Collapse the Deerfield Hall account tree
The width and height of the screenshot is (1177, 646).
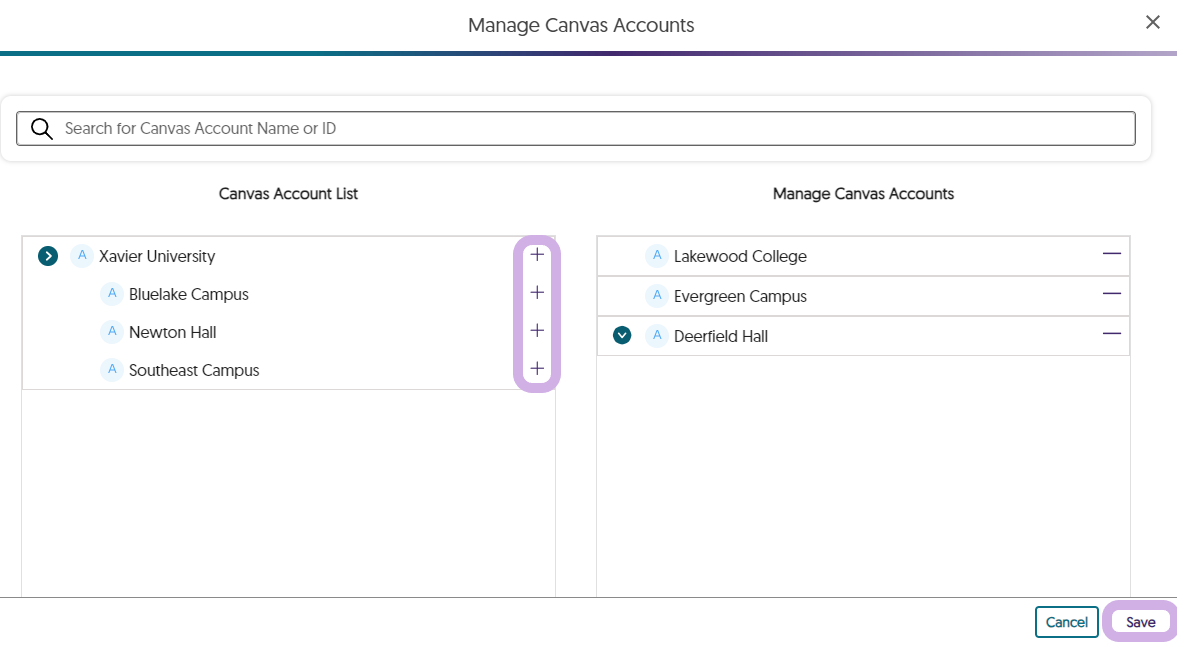pos(622,336)
